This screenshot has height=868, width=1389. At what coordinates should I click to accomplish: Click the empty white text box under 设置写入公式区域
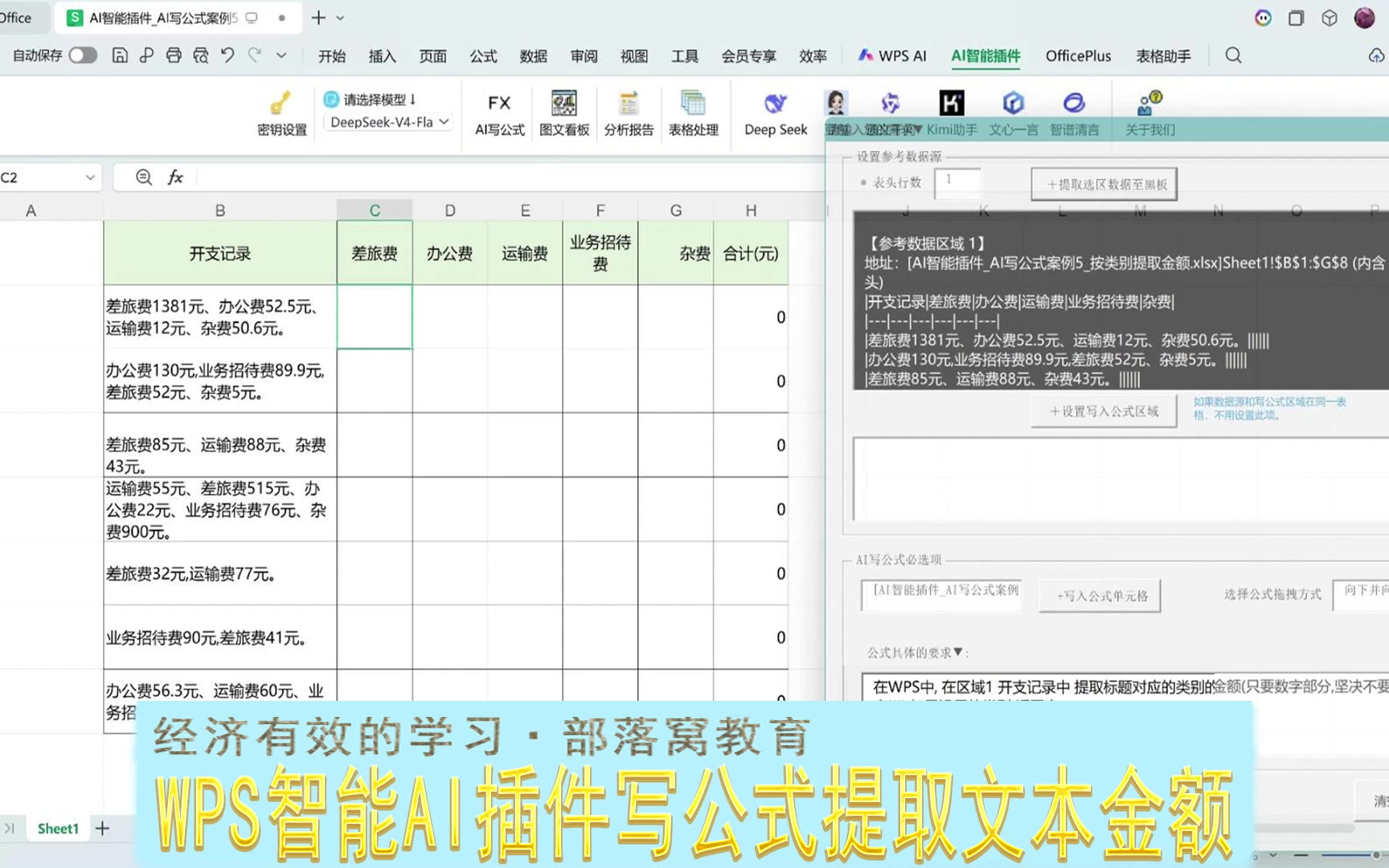(1121, 480)
